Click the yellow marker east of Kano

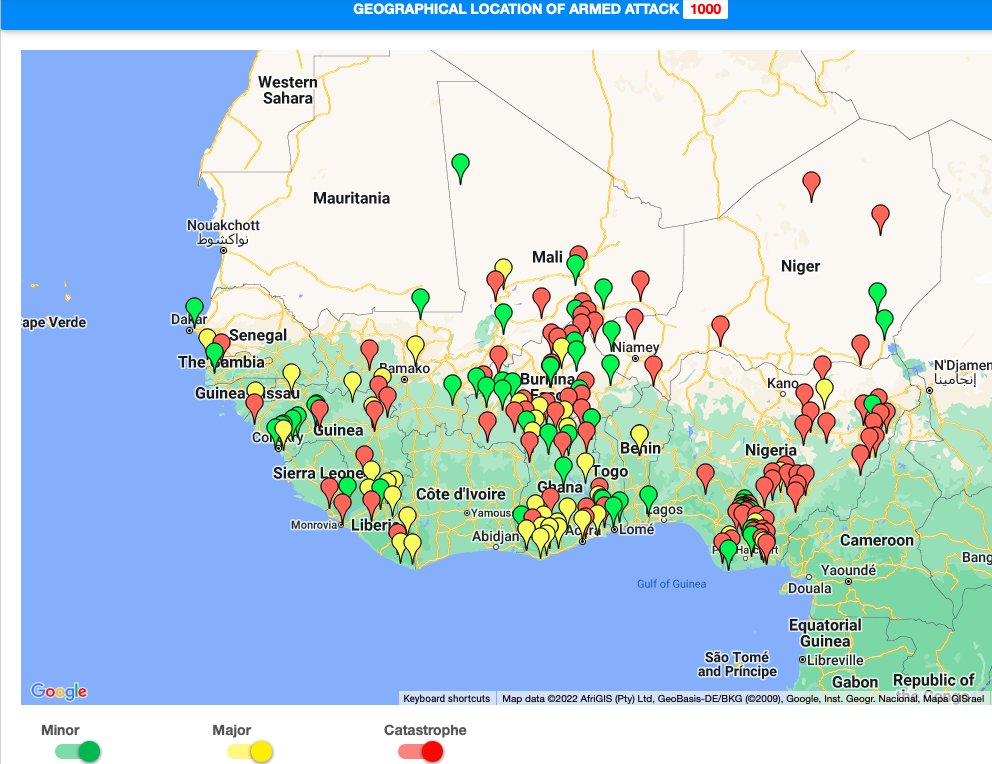[x=824, y=390]
